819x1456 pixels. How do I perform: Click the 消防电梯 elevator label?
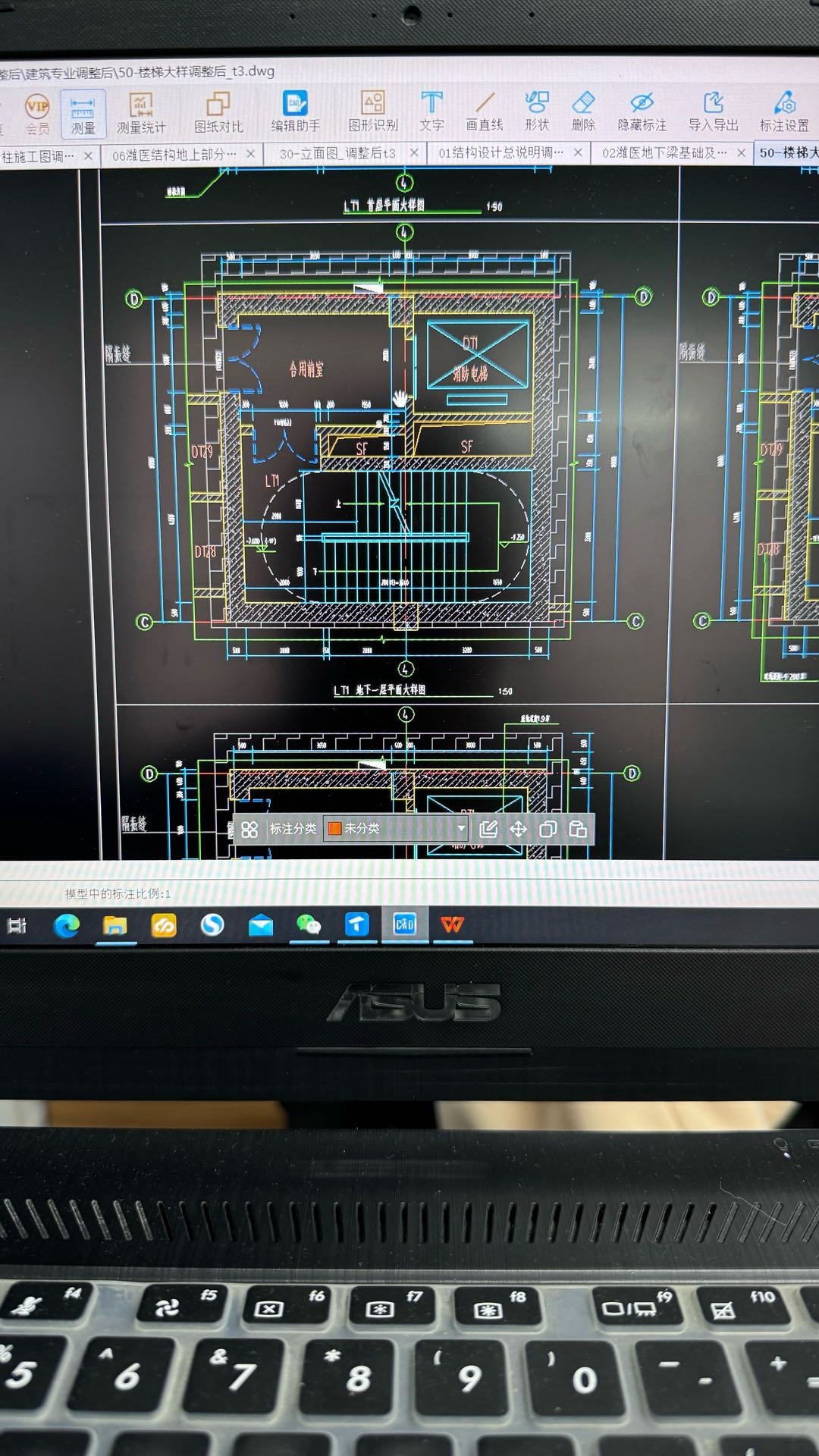471,373
